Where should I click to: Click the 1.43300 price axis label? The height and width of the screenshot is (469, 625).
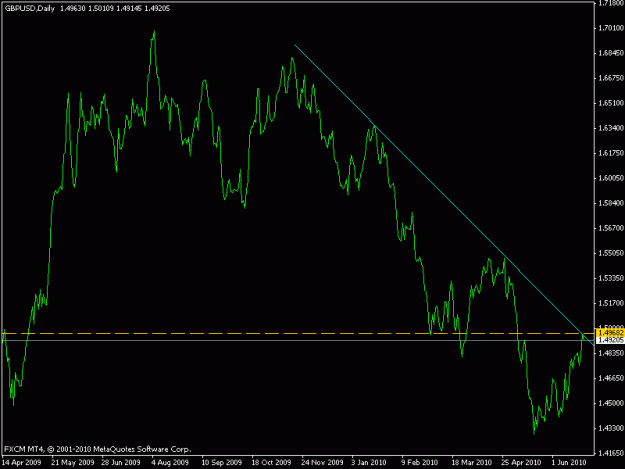coord(611,428)
